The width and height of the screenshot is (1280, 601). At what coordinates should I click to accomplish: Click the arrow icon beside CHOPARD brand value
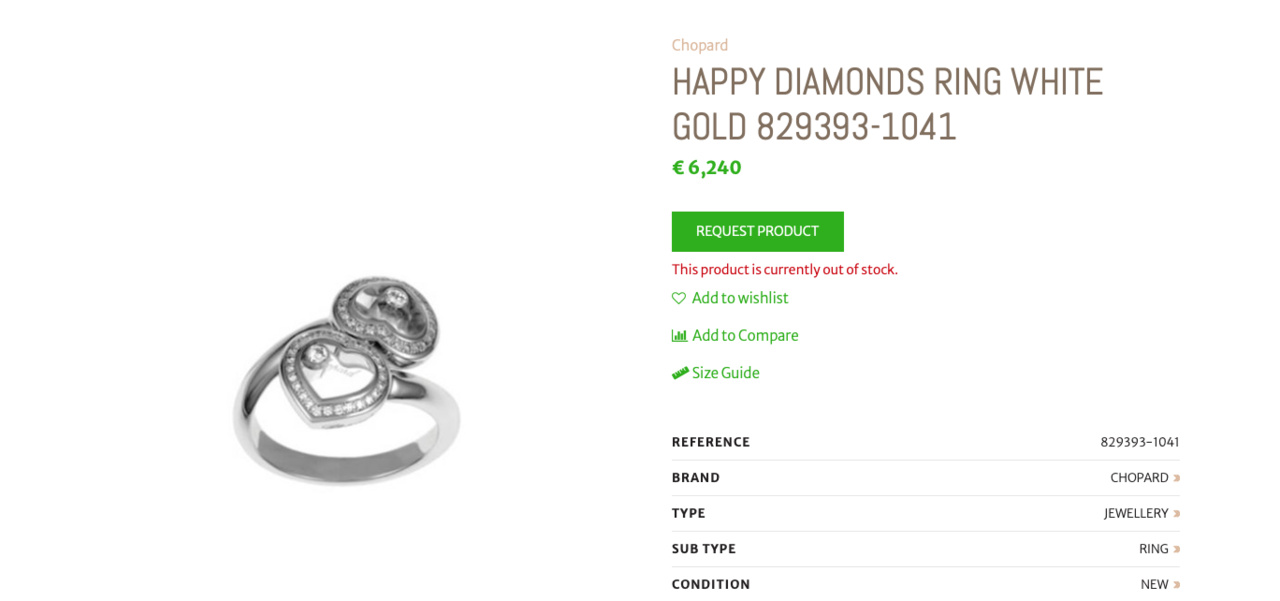point(1177,478)
